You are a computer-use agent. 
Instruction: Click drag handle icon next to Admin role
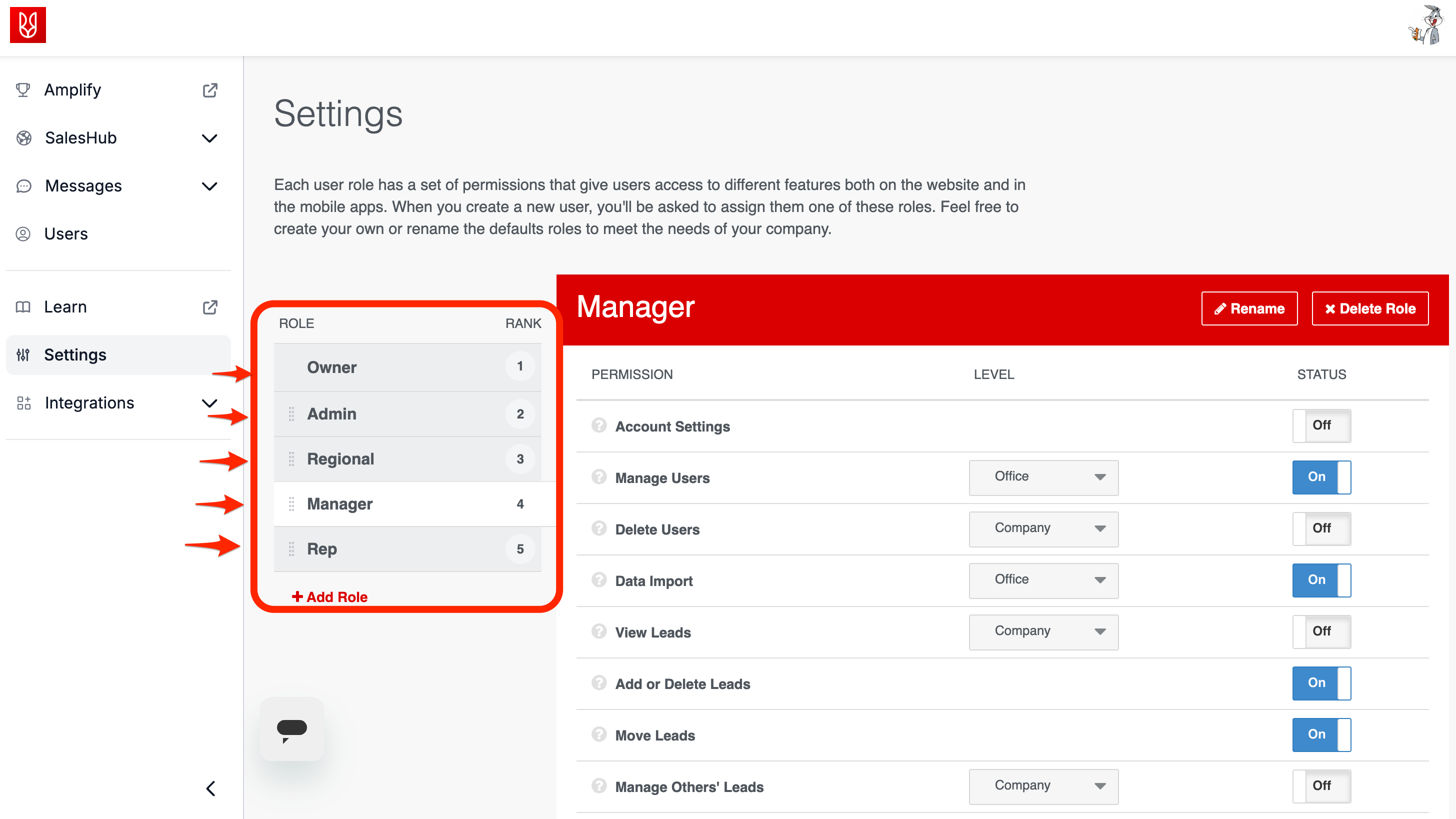(291, 413)
